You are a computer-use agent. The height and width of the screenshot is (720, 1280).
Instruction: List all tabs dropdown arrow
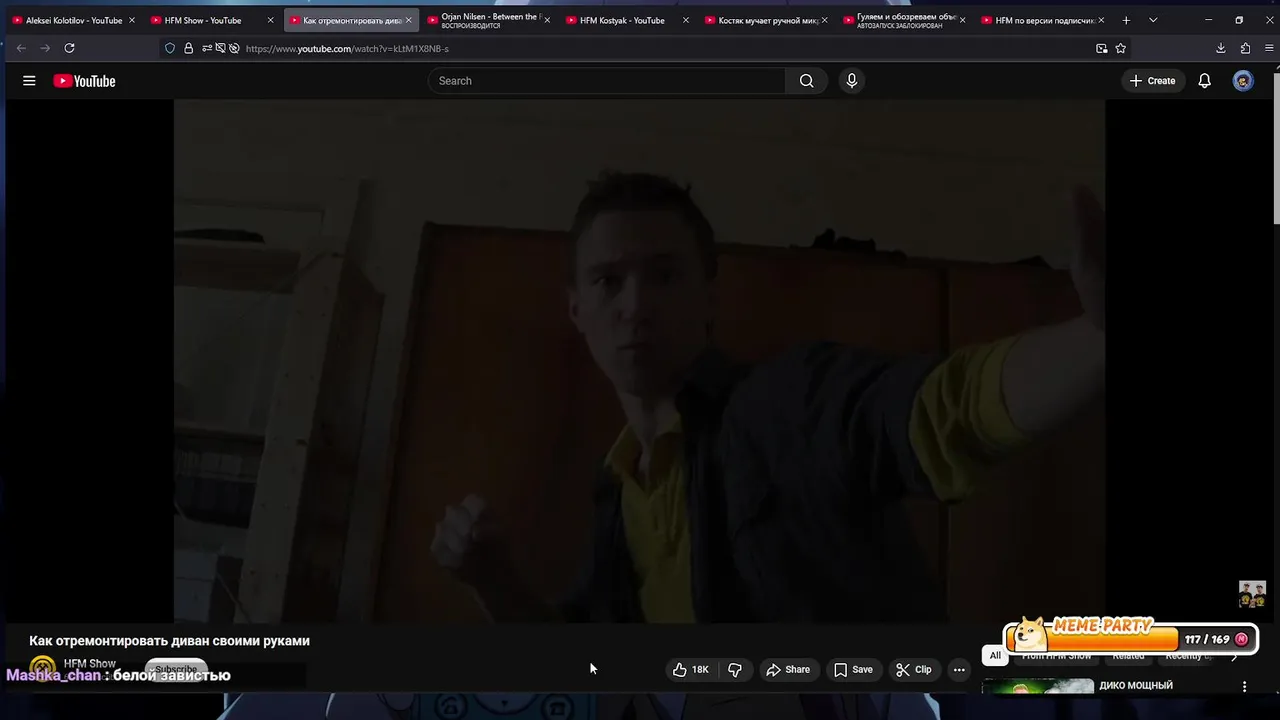(1153, 20)
